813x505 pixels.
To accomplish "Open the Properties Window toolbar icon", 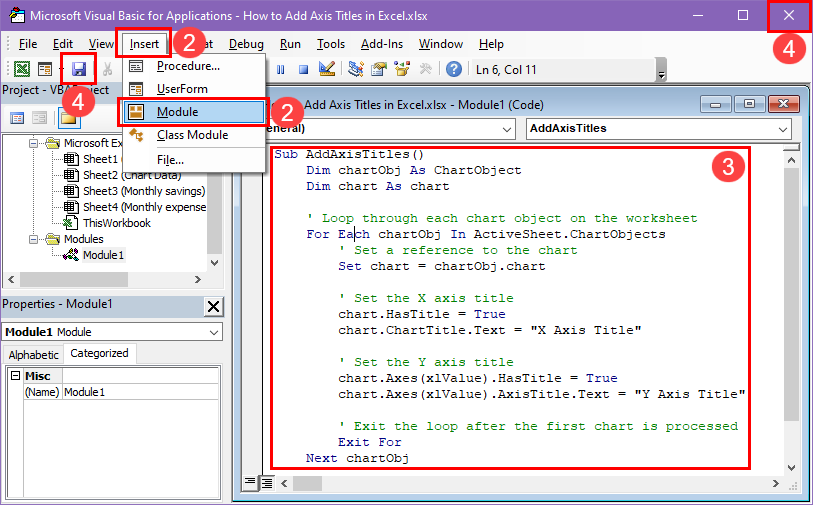I will [379, 69].
